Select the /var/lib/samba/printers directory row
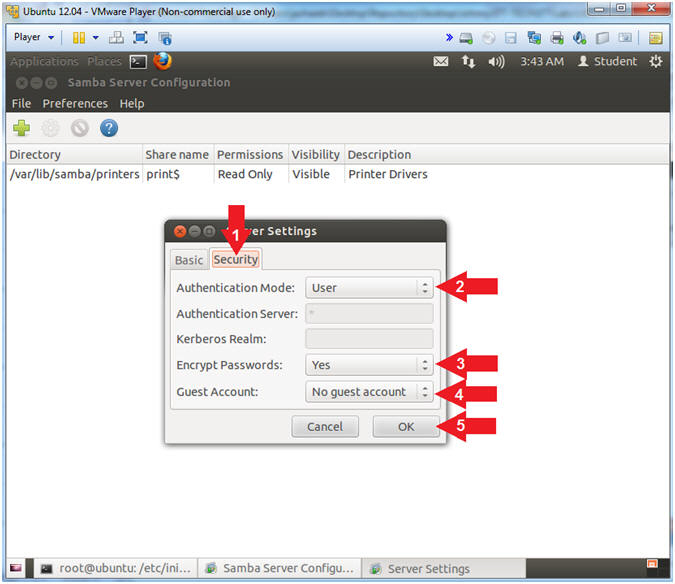The width and height of the screenshot is (675, 584). coord(74,174)
